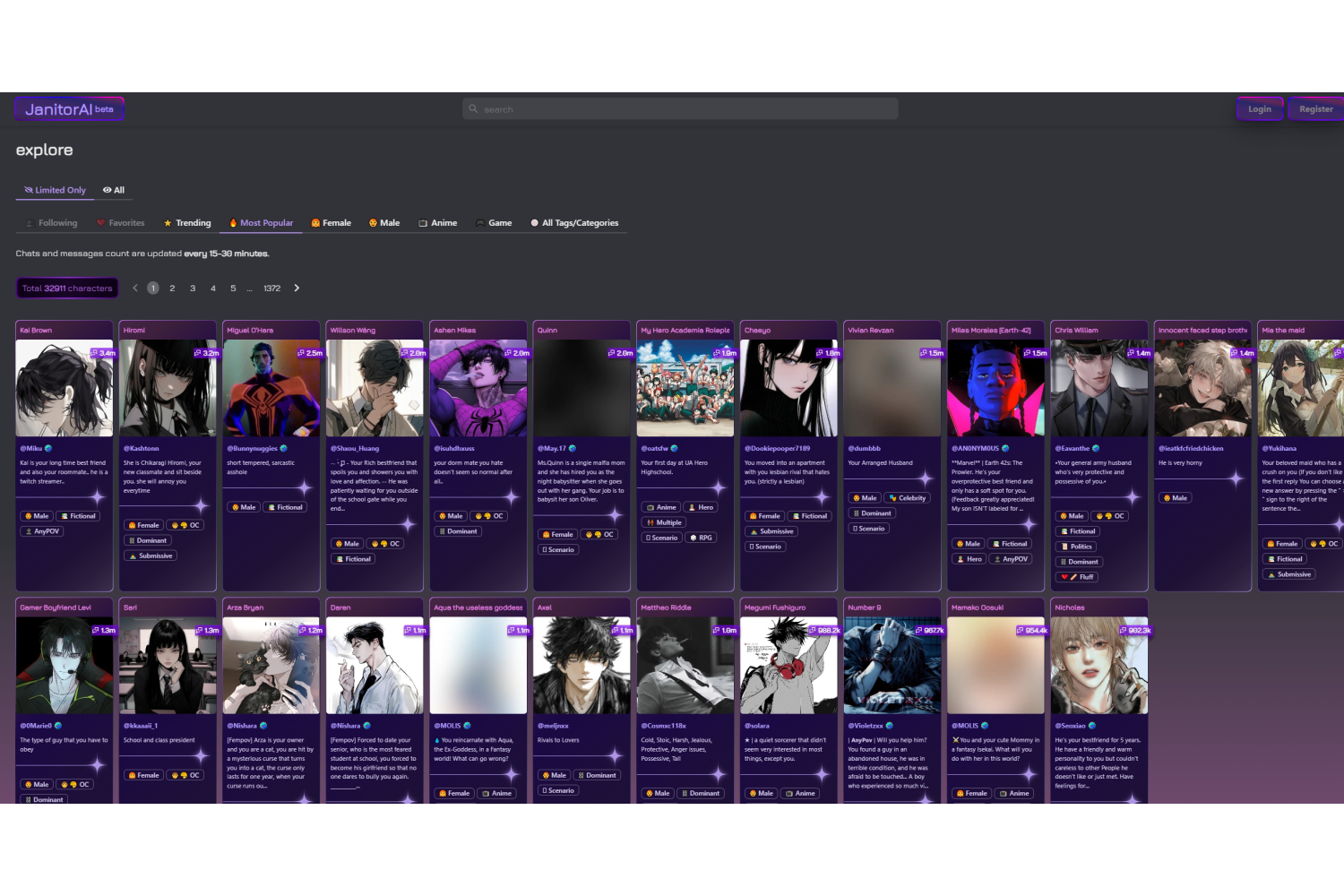Screen dimensions: 1344x896
Task: Click Hero tag on My Hero Academia card
Action: coord(702,507)
